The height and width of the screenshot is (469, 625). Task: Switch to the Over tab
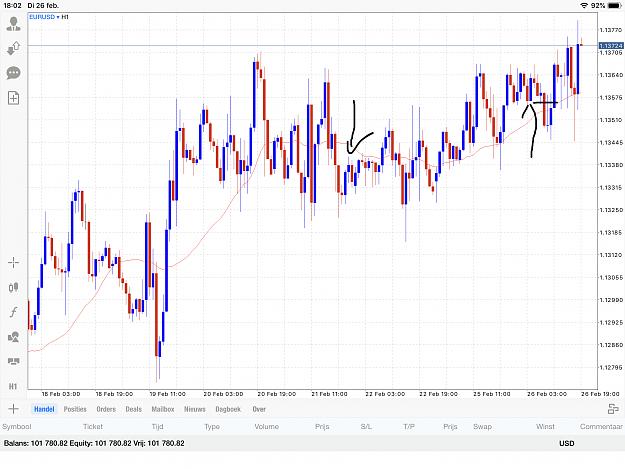point(259,409)
